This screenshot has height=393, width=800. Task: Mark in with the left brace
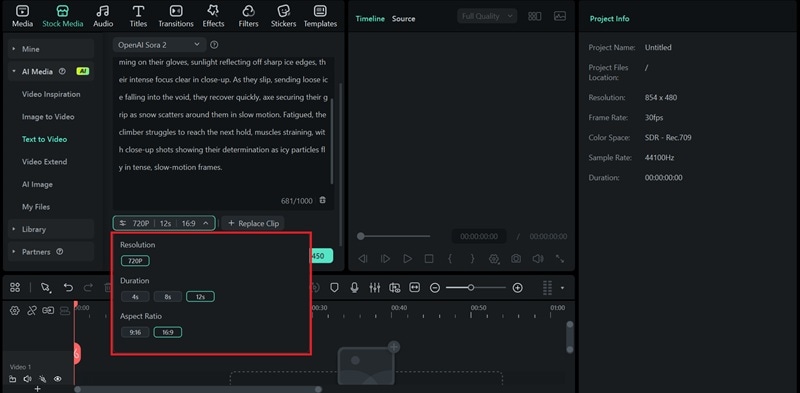[x=450, y=259]
